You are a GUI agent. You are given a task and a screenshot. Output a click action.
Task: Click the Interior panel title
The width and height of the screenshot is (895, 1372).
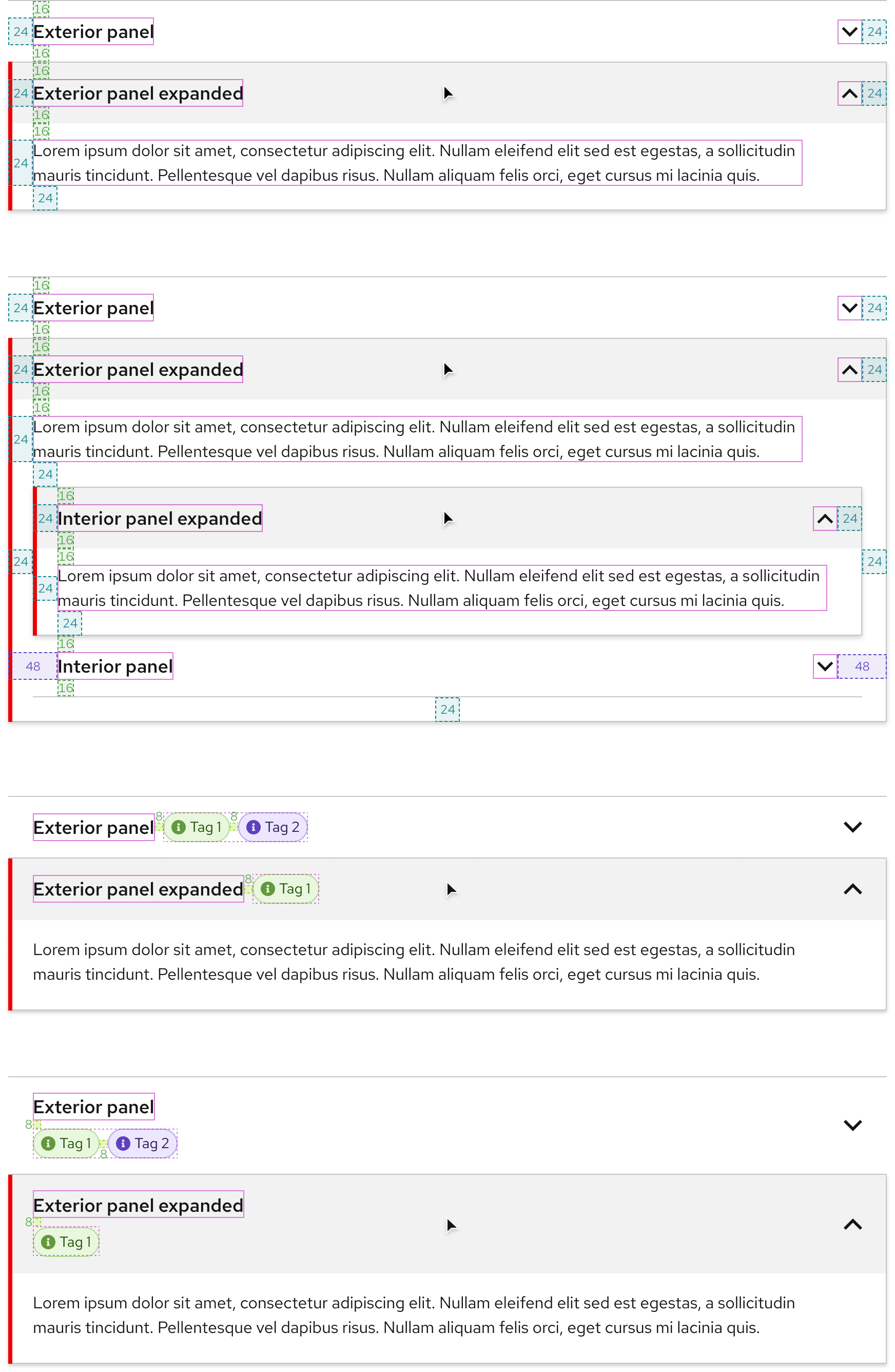pos(114,666)
